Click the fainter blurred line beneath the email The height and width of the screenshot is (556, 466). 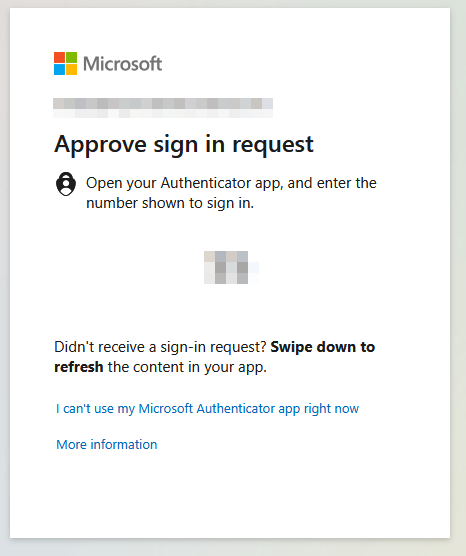click(163, 113)
